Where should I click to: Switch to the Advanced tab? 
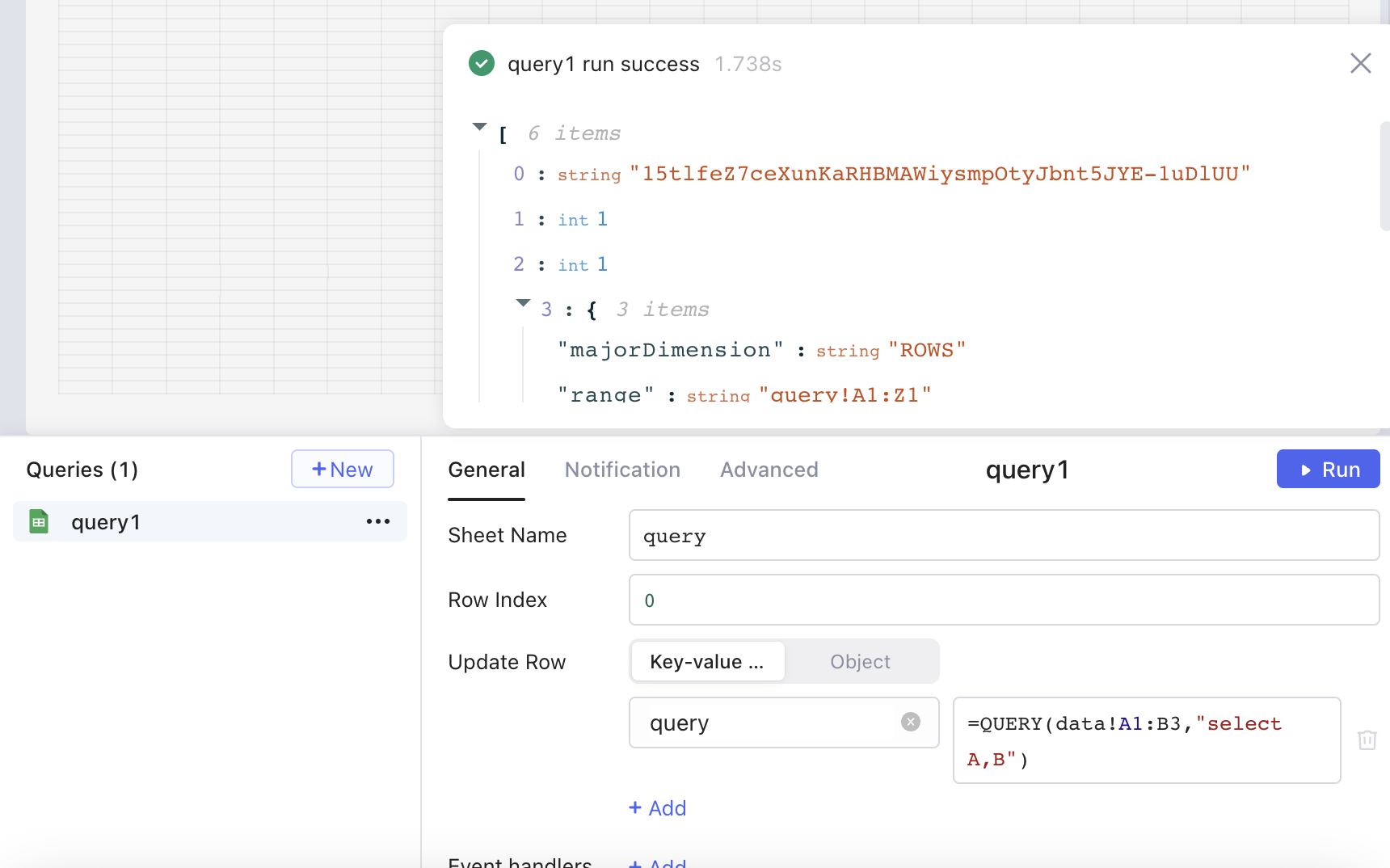pyautogui.click(x=769, y=470)
